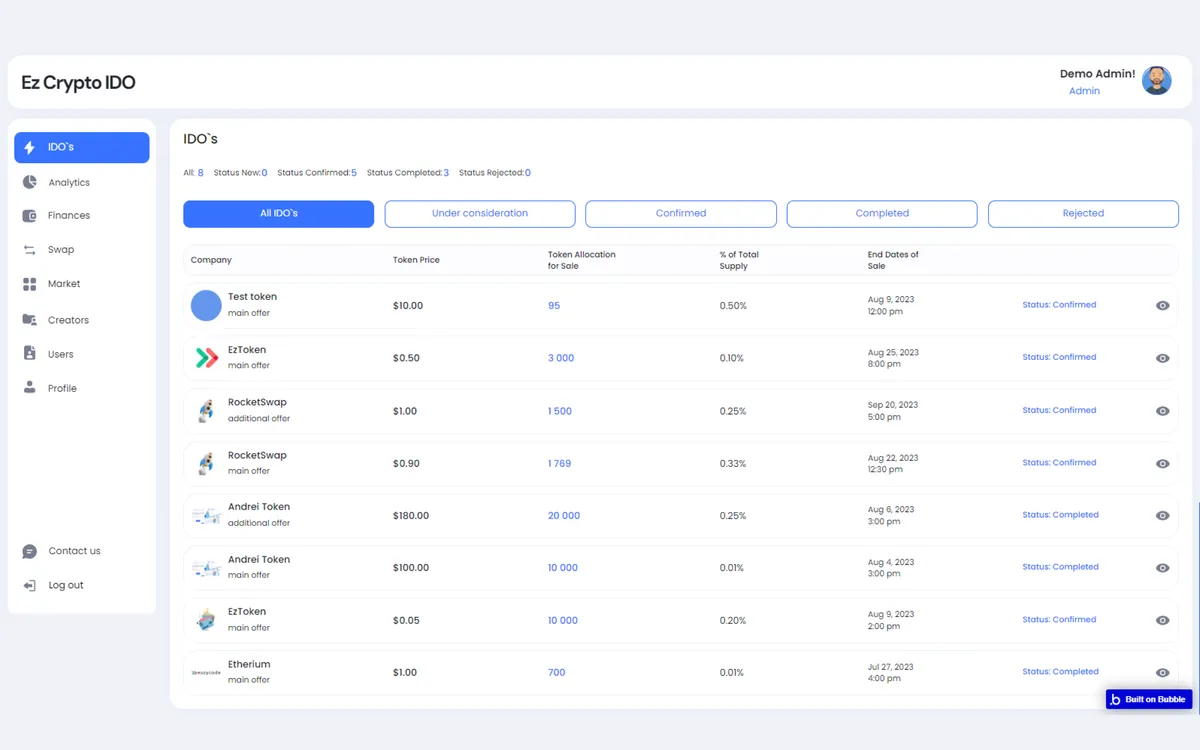1200x750 pixels.
Task: Click the Admin link under Demo Admin
Action: (x=1084, y=91)
